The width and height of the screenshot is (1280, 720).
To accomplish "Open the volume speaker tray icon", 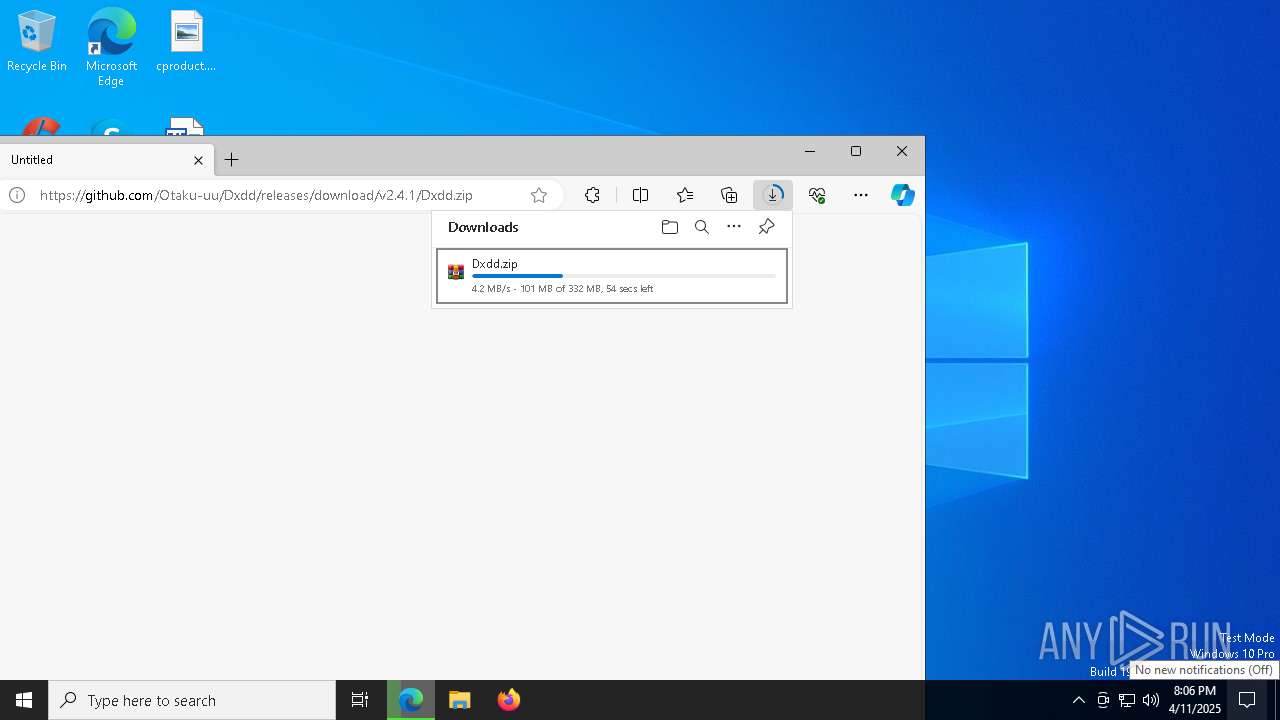I will pyautogui.click(x=1151, y=700).
